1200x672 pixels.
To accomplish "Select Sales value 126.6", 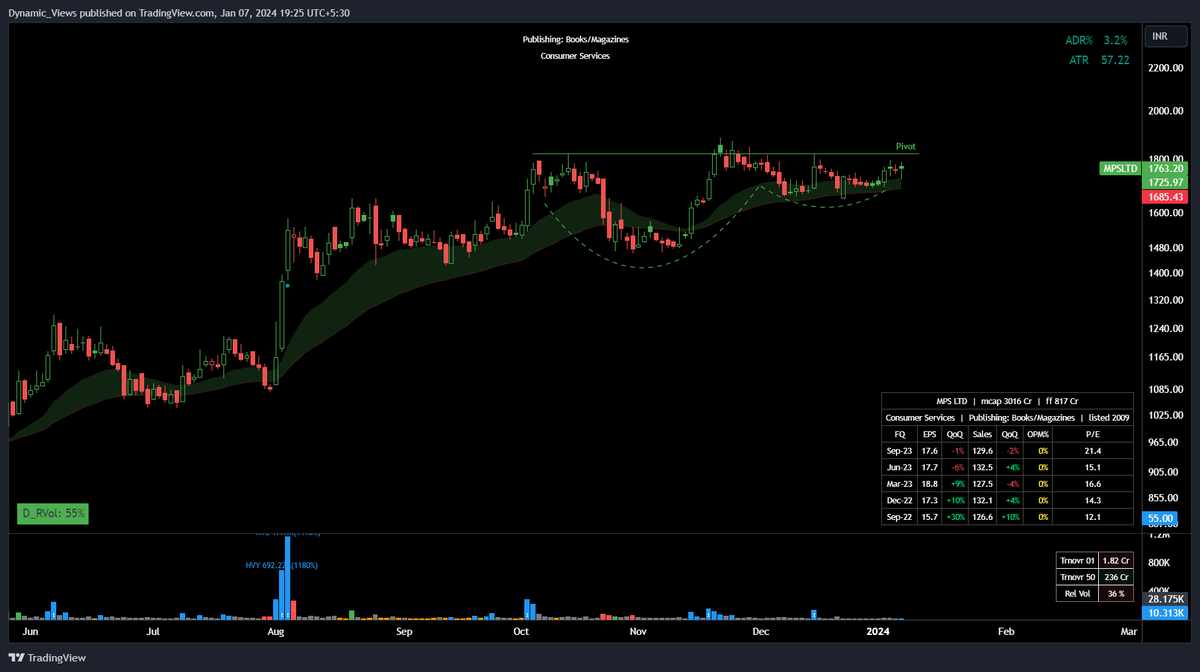I will pyautogui.click(x=983, y=517).
